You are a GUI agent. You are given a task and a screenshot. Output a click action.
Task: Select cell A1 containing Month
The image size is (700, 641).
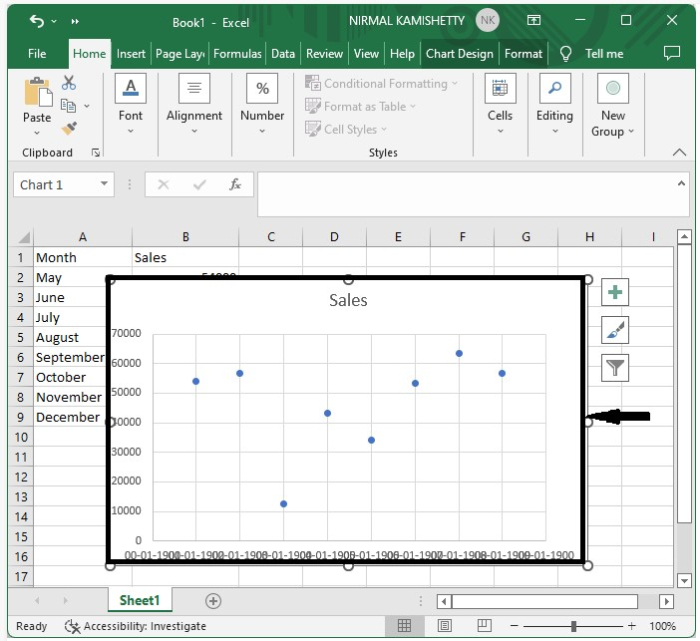click(x=83, y=258)
